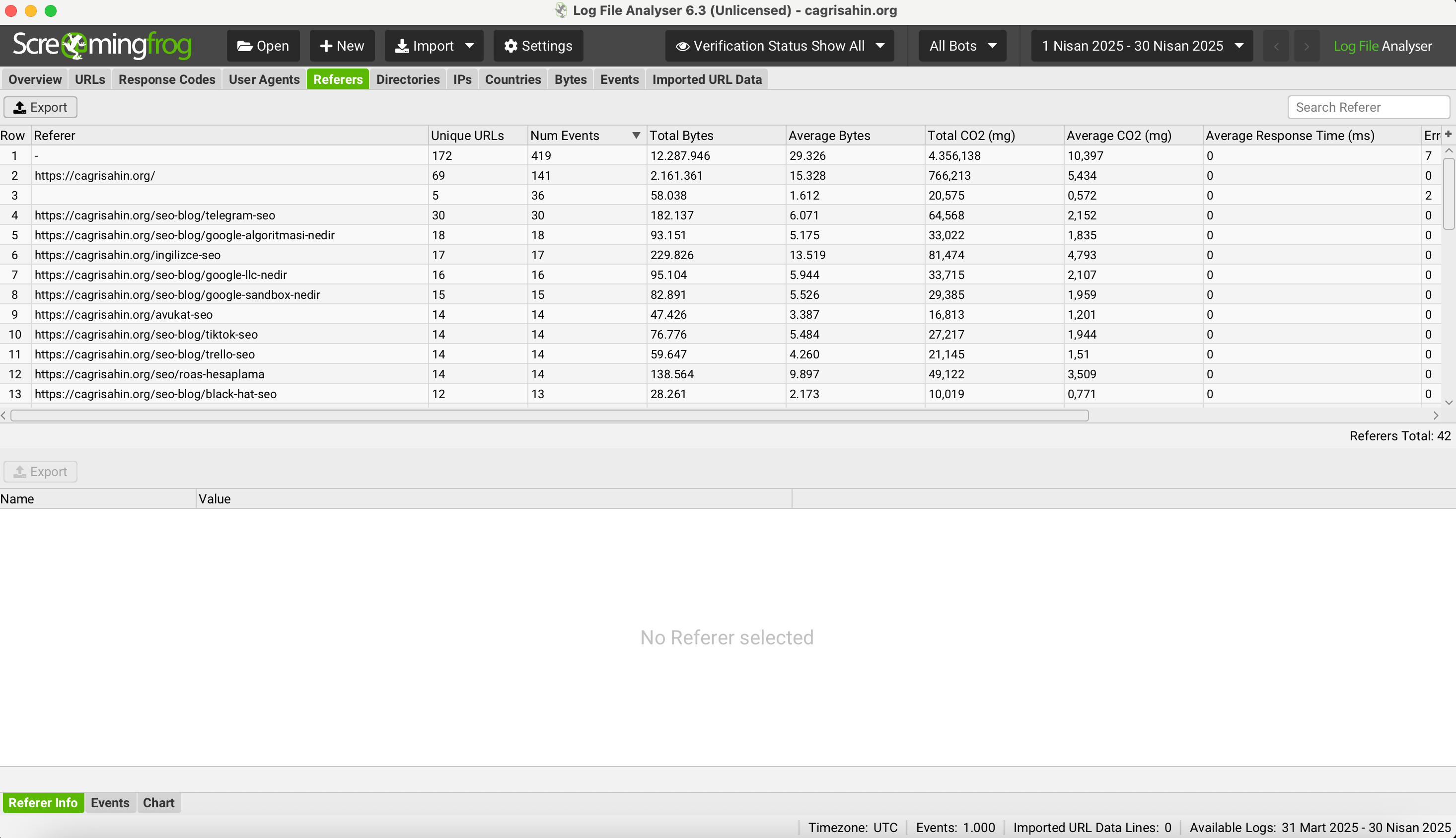Image resolution: width=1456 pixels, height=838 pixels.
Task: Click the previous date range arrow
Action: click(x=1276, y=46)
